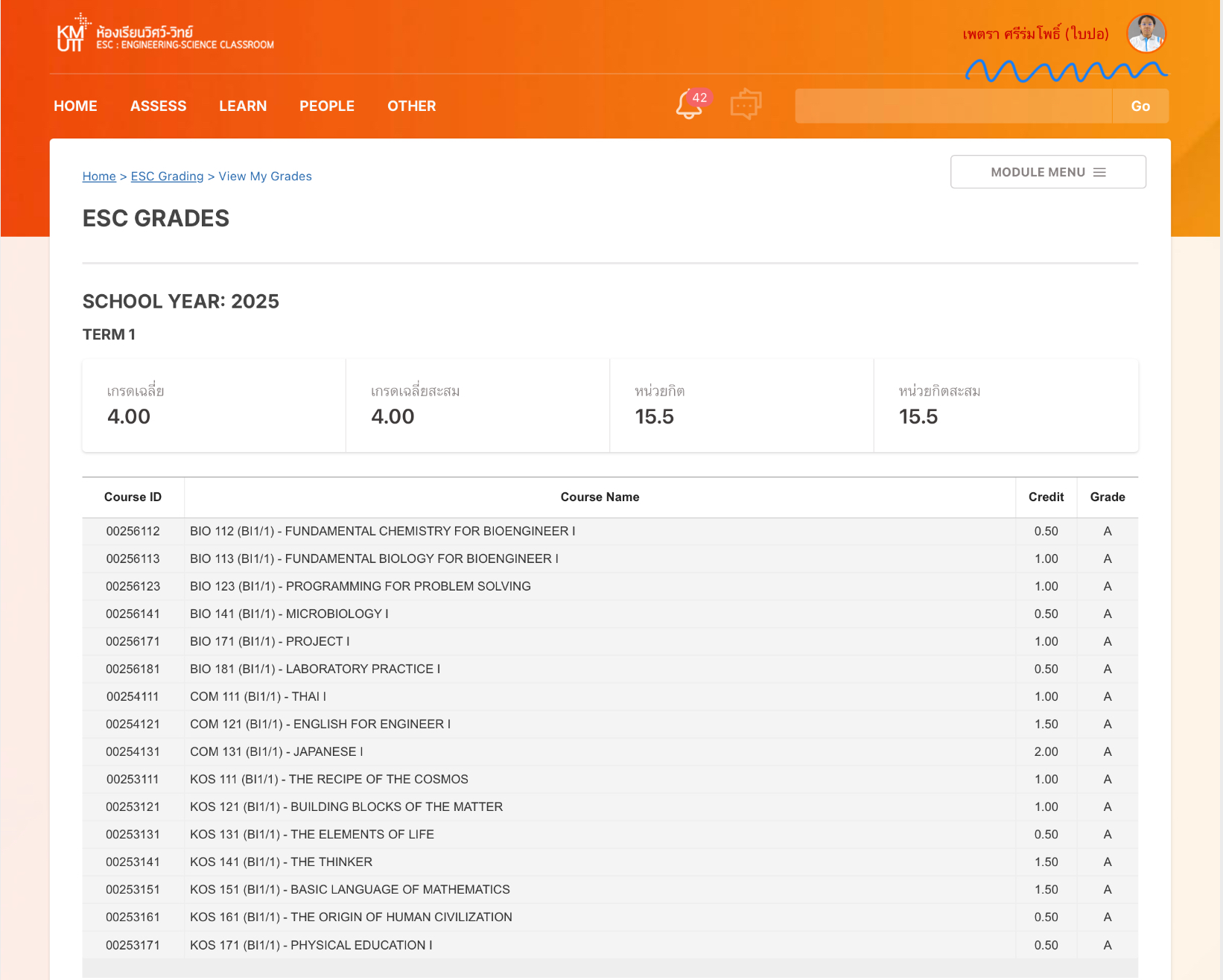Click the Thai username at top right
Screen dimensions: 1223x980
pos(1035,34)
